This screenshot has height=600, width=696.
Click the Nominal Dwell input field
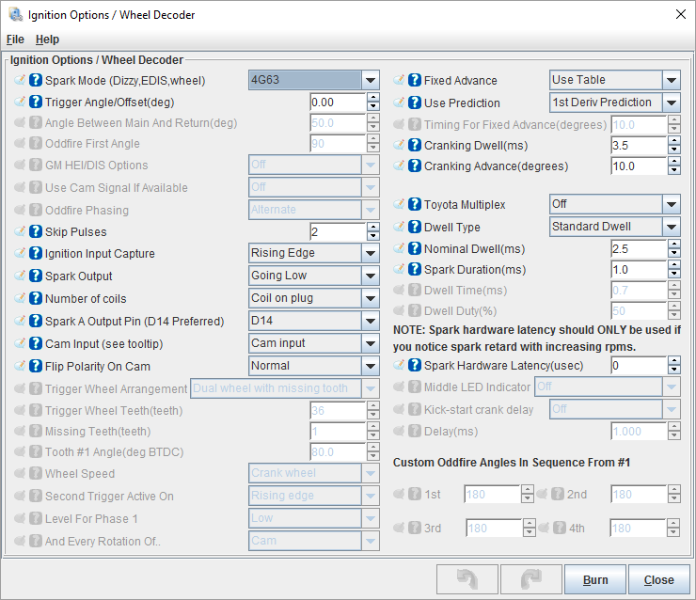click(637, 249)
